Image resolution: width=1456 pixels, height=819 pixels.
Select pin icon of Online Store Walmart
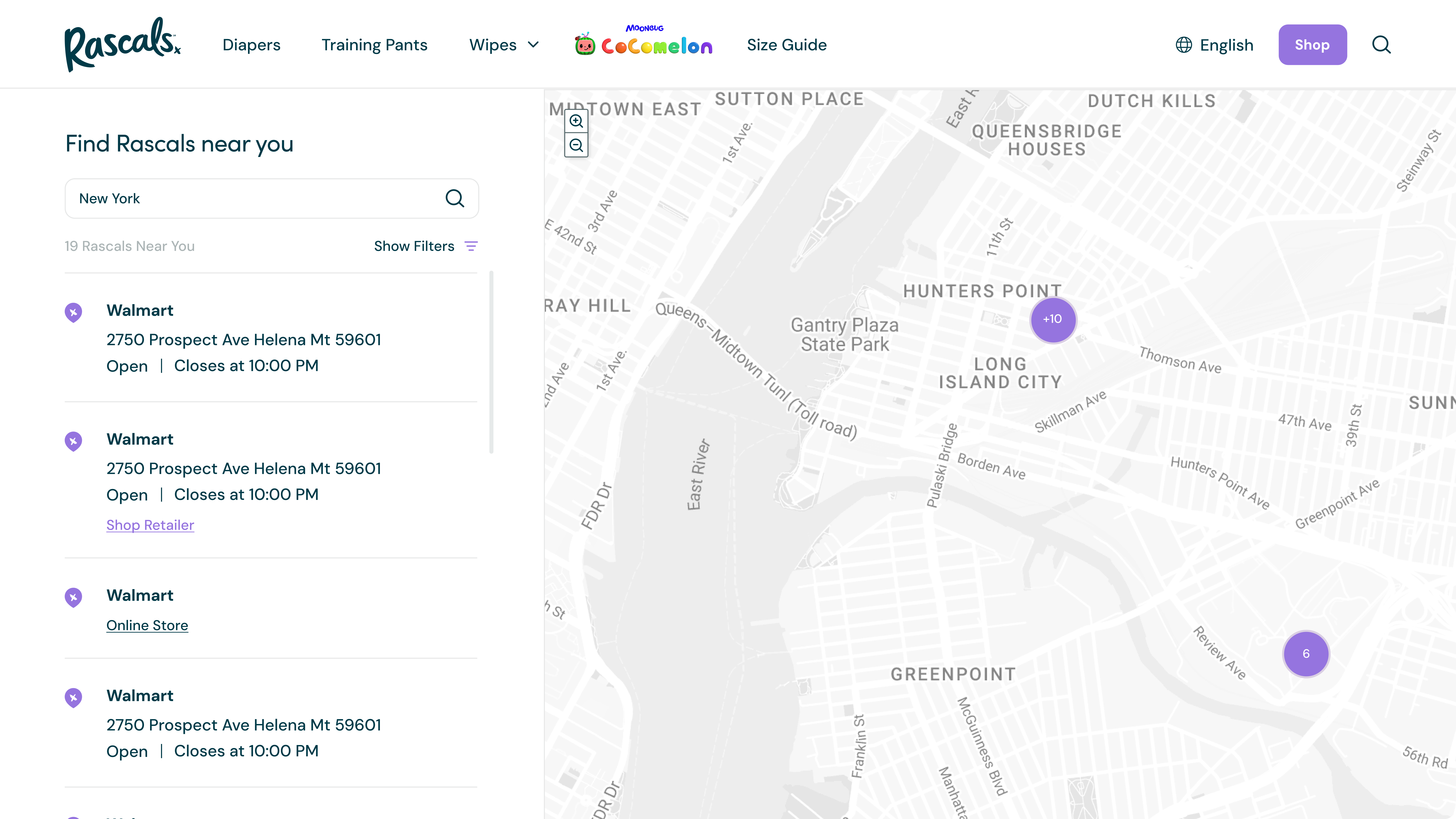click(73, 597)
